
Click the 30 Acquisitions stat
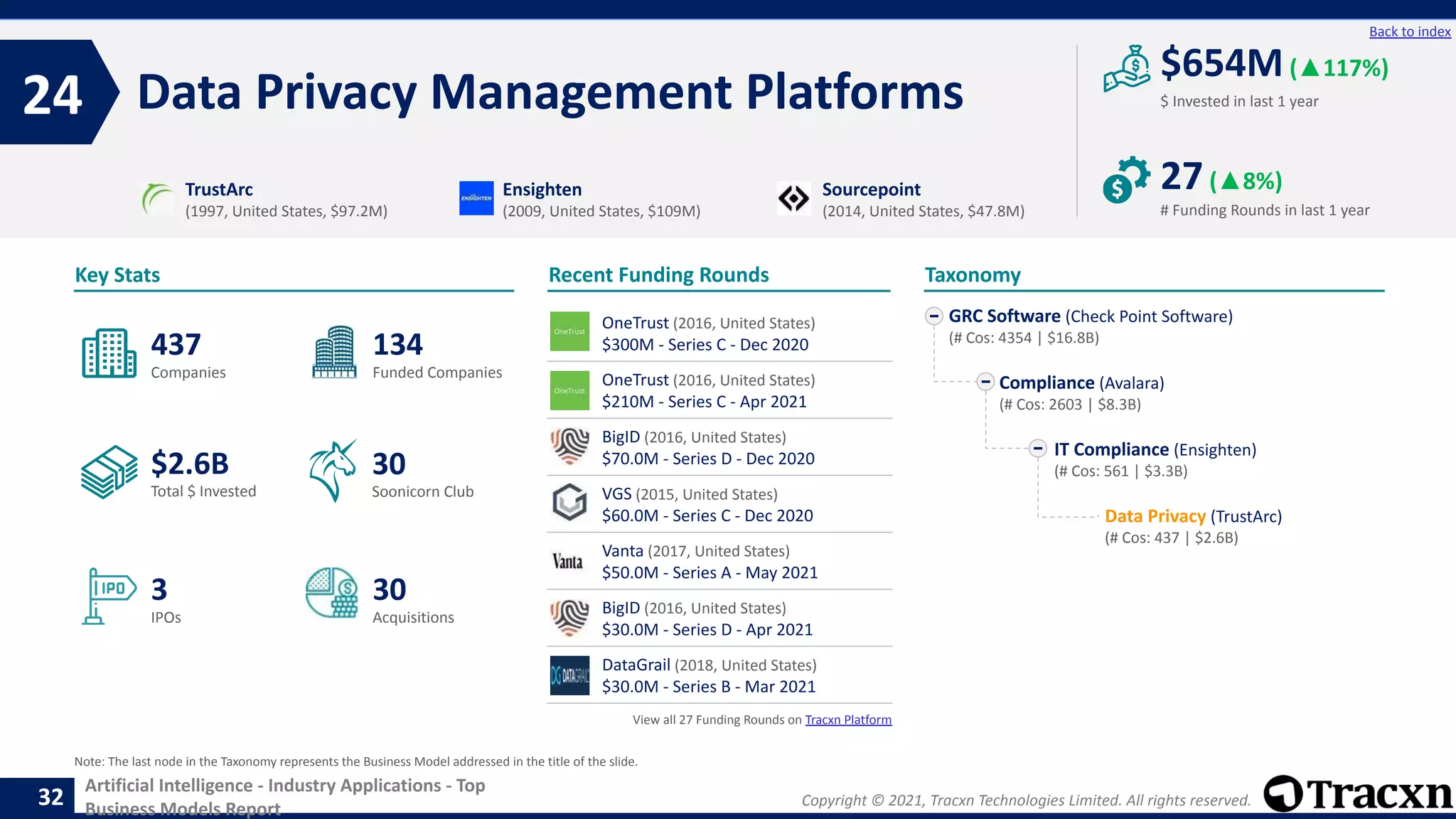coord(413,600)
